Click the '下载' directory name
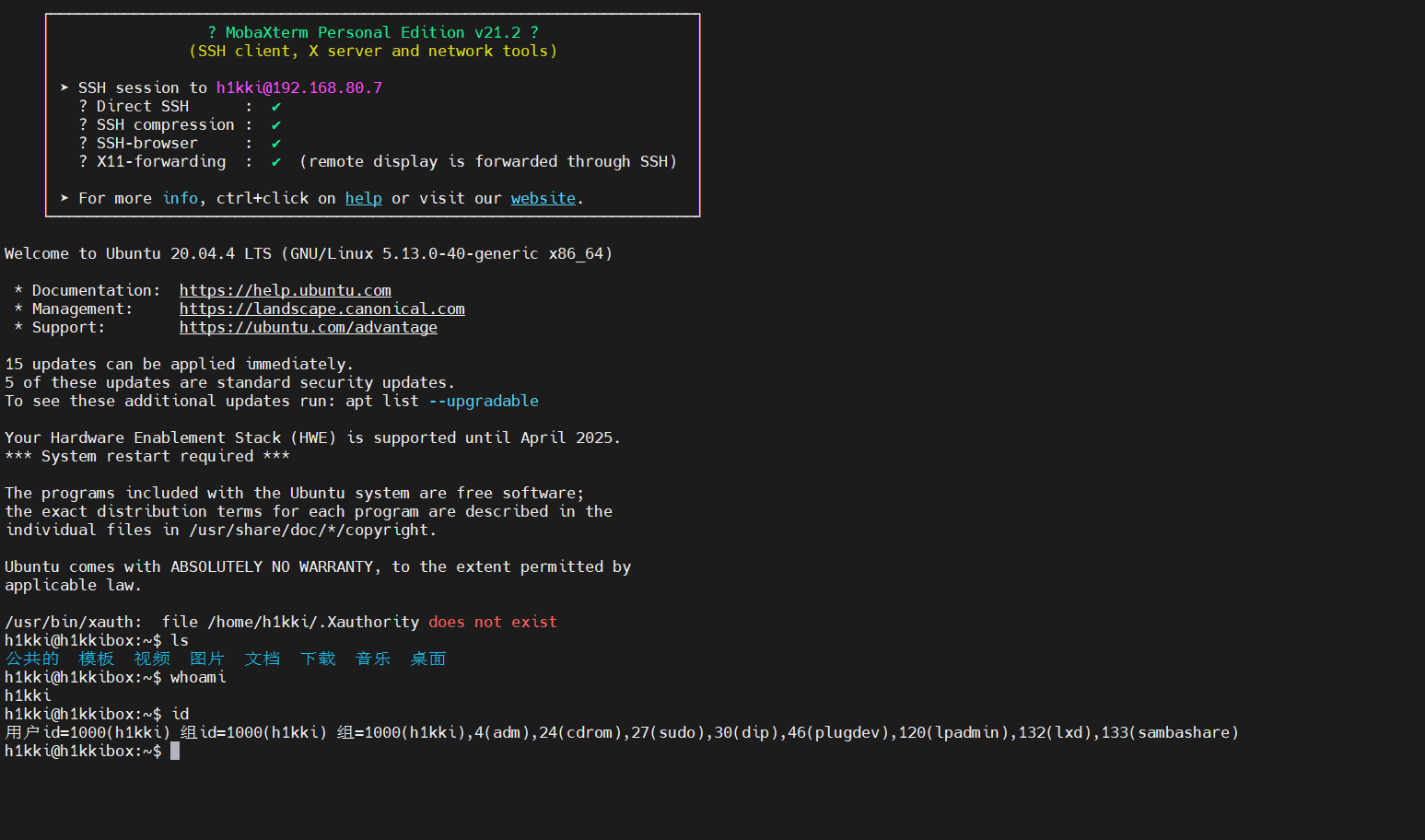This screenshot has height=840, width=1425. (318, 659)
